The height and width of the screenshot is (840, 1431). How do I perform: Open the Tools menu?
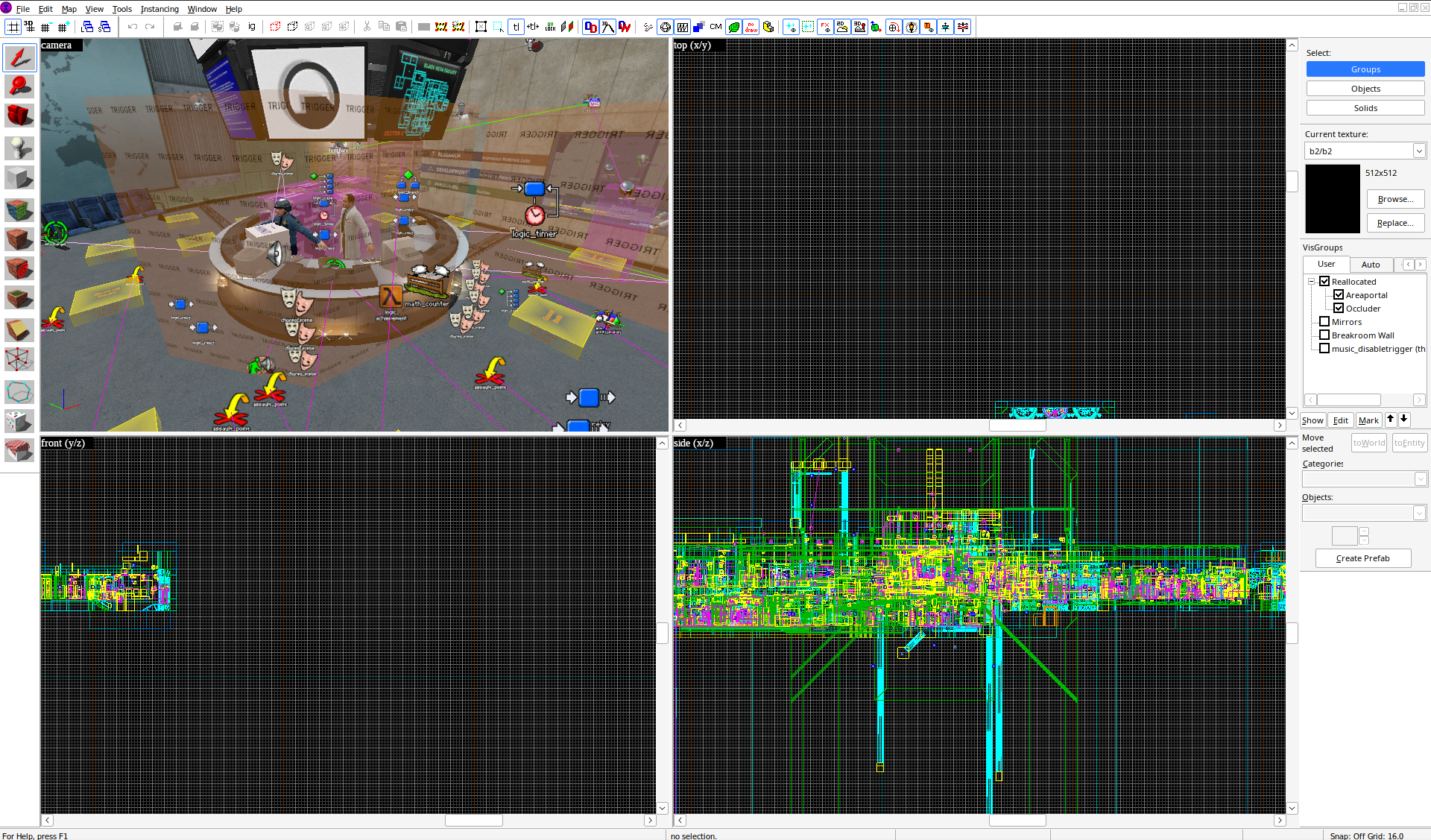pyautogui.click(x=121, y=9)
